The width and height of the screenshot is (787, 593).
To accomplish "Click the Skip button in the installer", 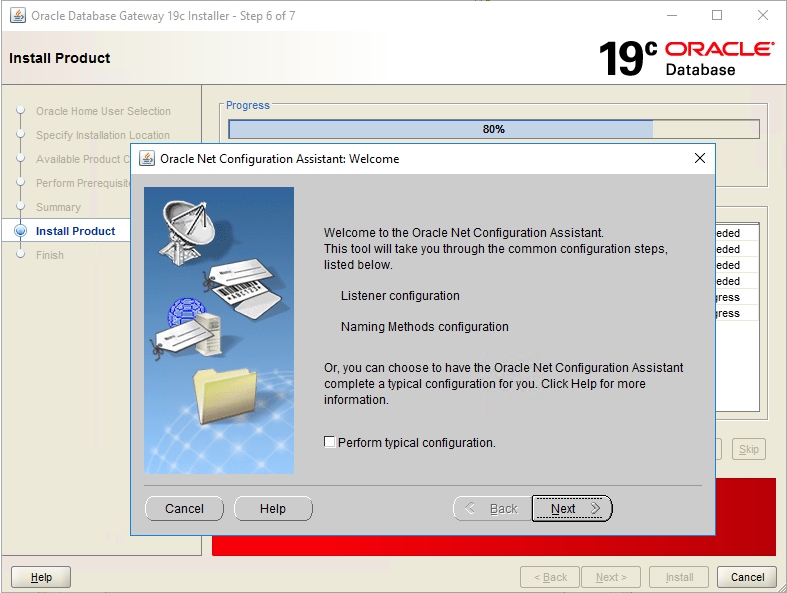I will click(x=749, y=449).
